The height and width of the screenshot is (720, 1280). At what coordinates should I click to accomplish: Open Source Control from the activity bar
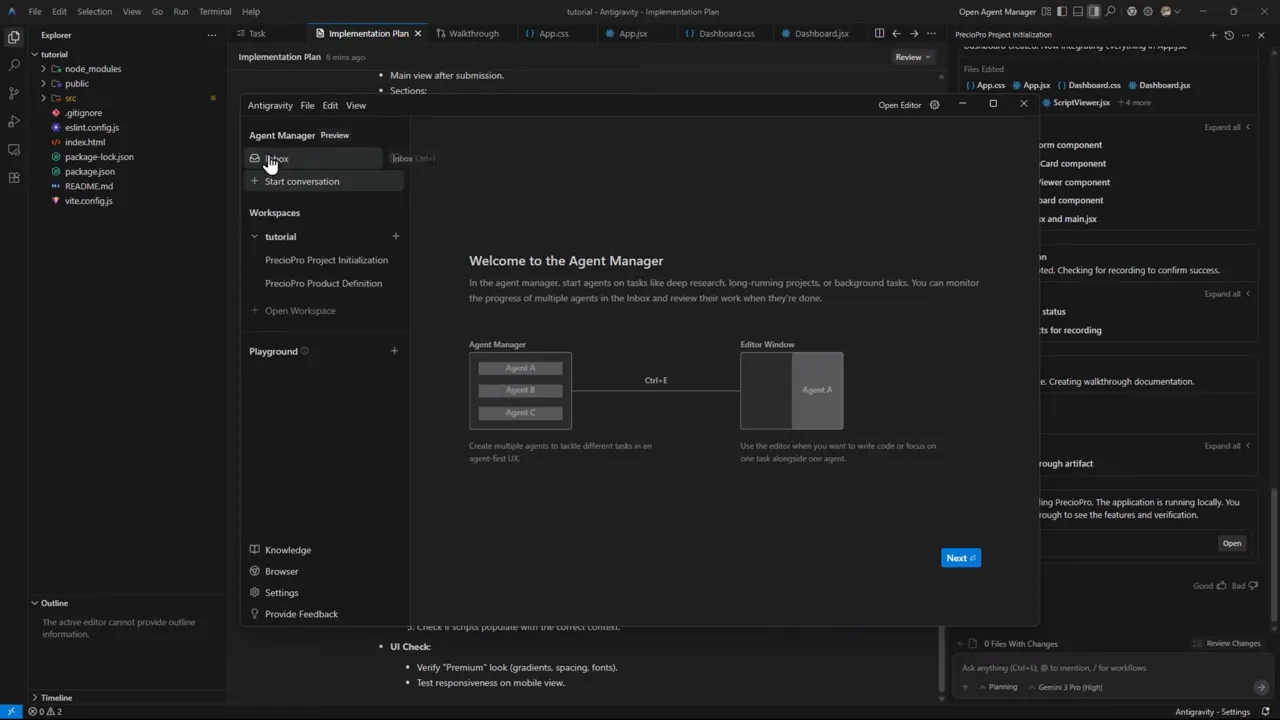coord(14,91)
